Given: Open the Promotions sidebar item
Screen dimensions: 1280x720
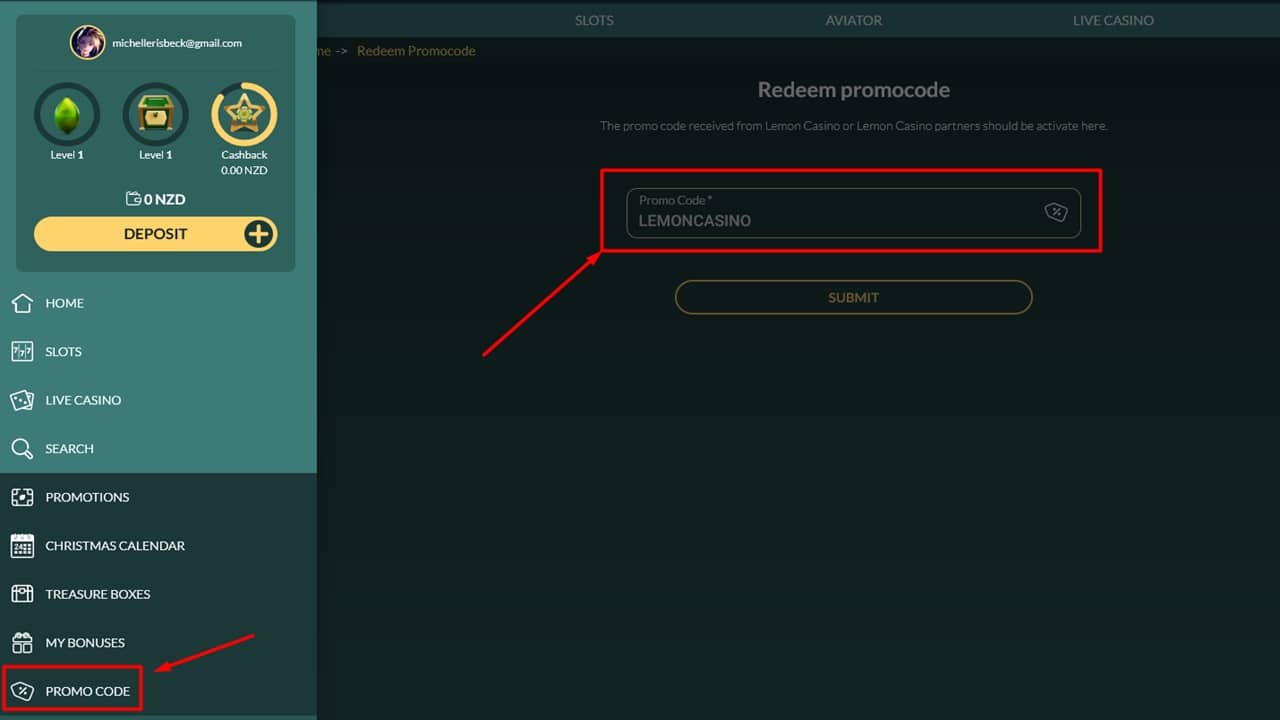Looking at the screenshot, I should point(87,497).
